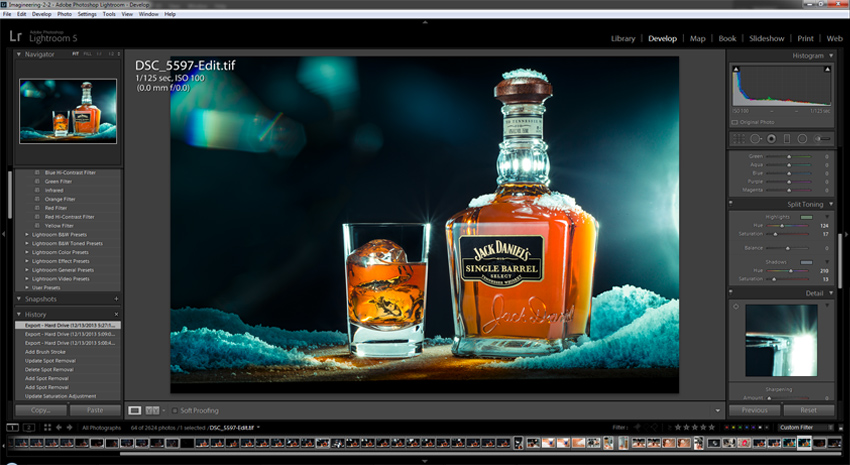Select the FIT zoom level in Navigator

click(75, 54)
